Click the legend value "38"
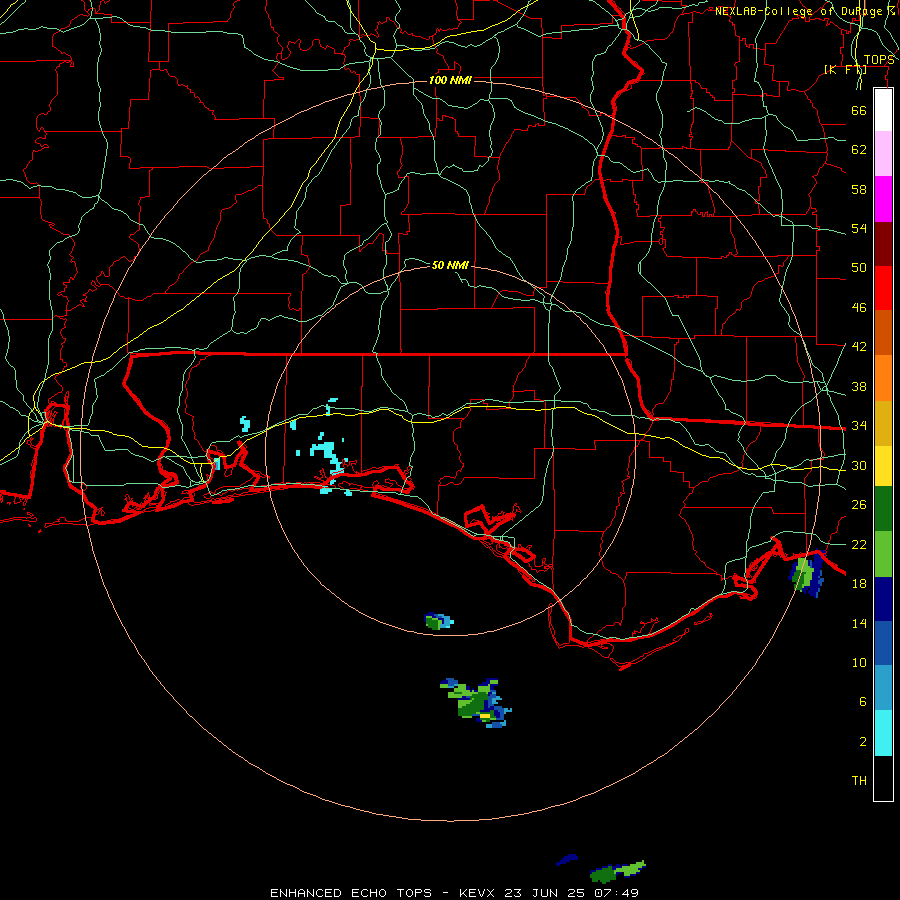Image resolution: width=900 pixels, height=900 pixels. click(x=859, y=387)
